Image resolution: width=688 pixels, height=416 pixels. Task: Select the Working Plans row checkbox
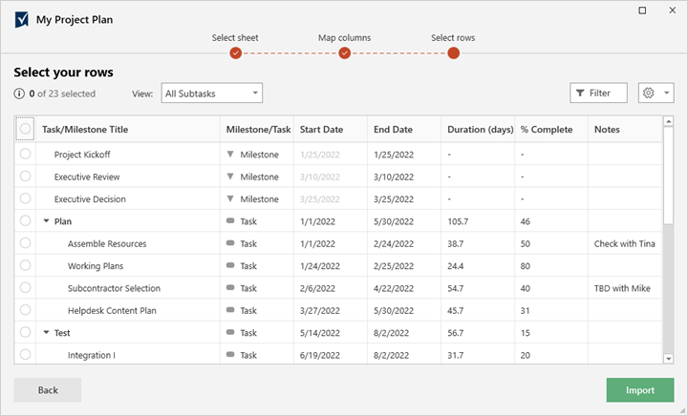25,265
